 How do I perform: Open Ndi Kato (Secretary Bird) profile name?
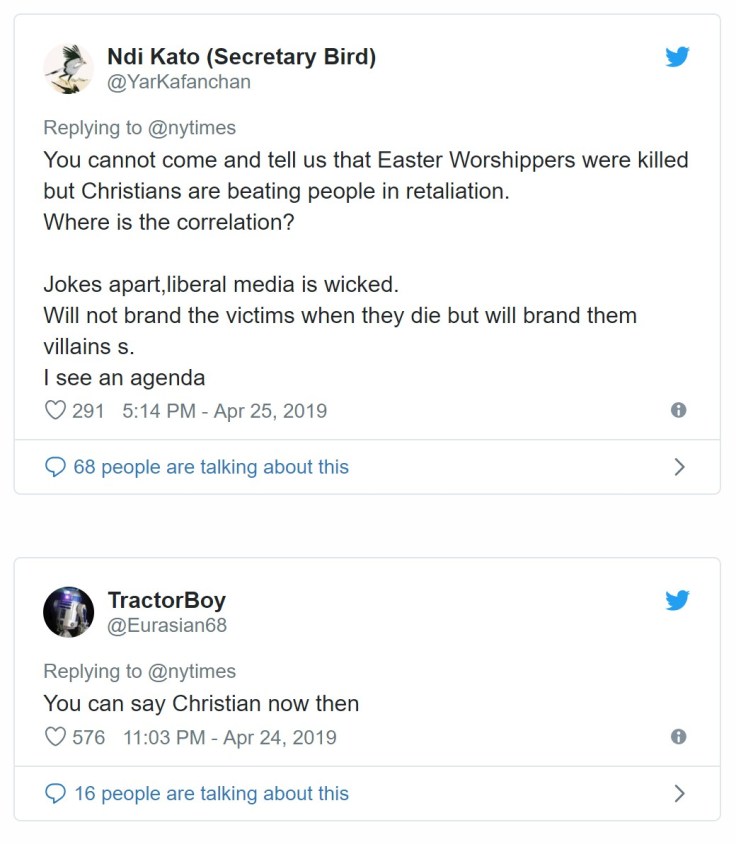(241, 56)
